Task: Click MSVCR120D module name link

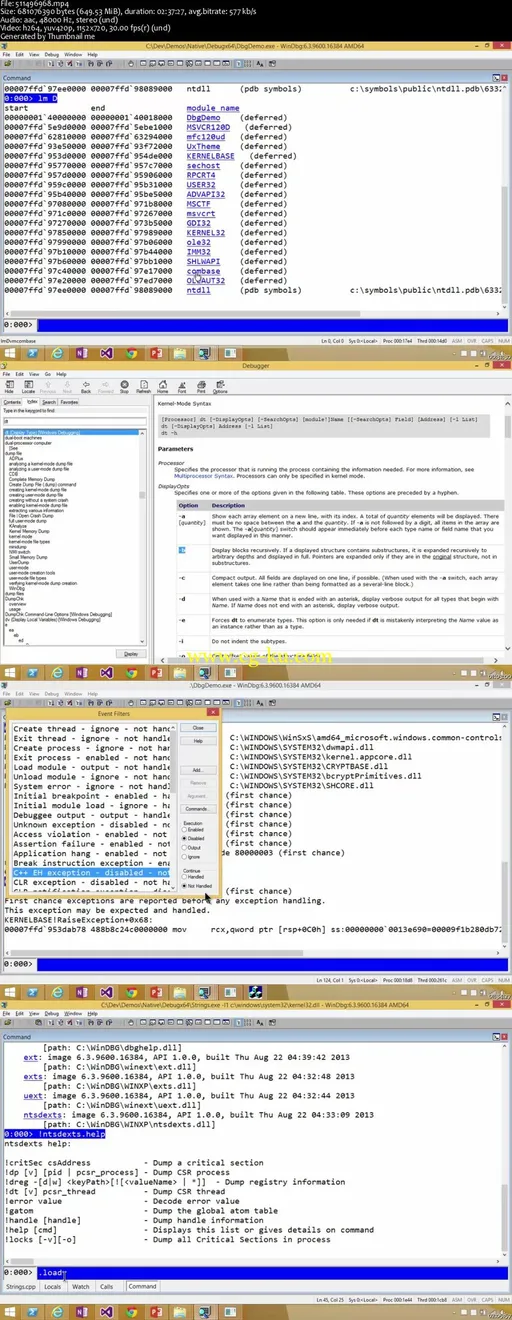Action: tap(208, 127)
